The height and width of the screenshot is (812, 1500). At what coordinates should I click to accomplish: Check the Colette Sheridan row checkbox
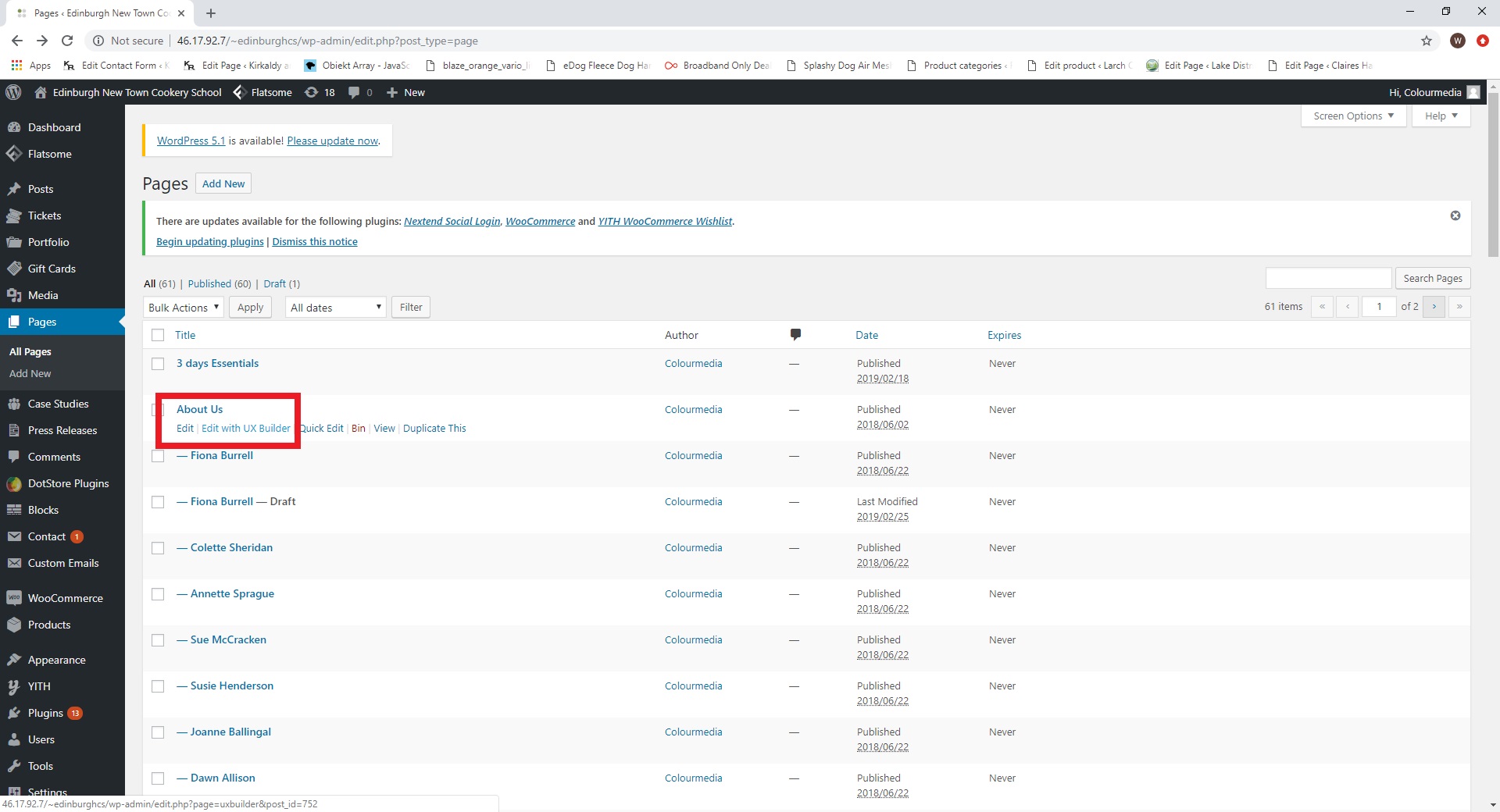(158, 548)
